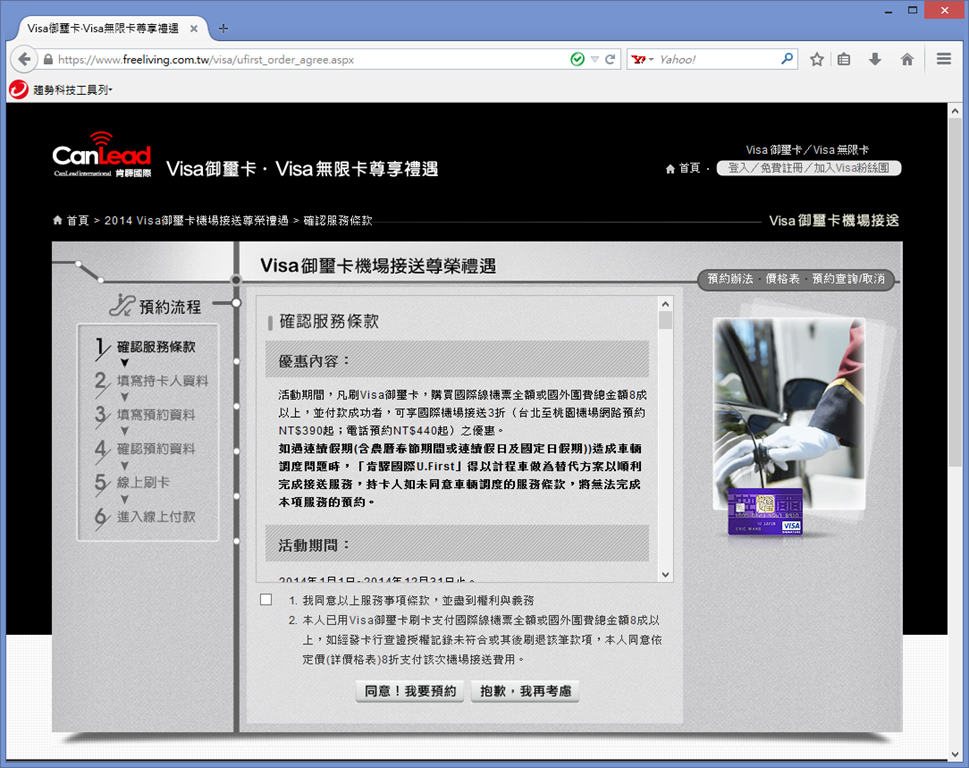The width and height of the screenshot is (969, 768).
Task: Open the downloads arrow icon
Action: click(874, 59)
